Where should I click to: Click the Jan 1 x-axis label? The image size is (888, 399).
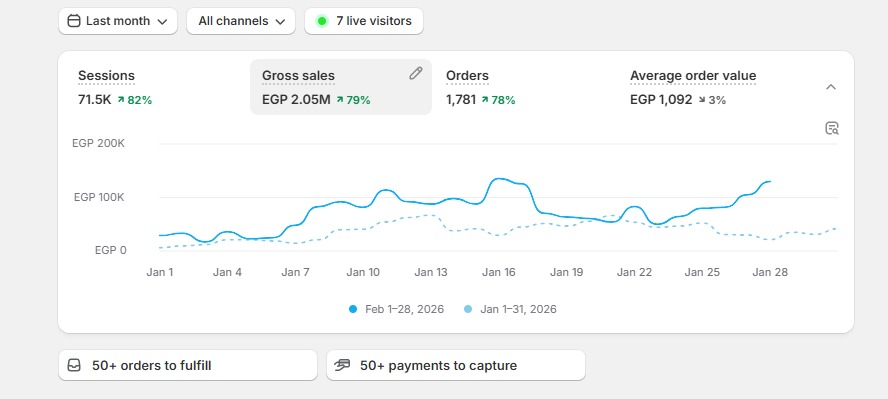(160, 272)
